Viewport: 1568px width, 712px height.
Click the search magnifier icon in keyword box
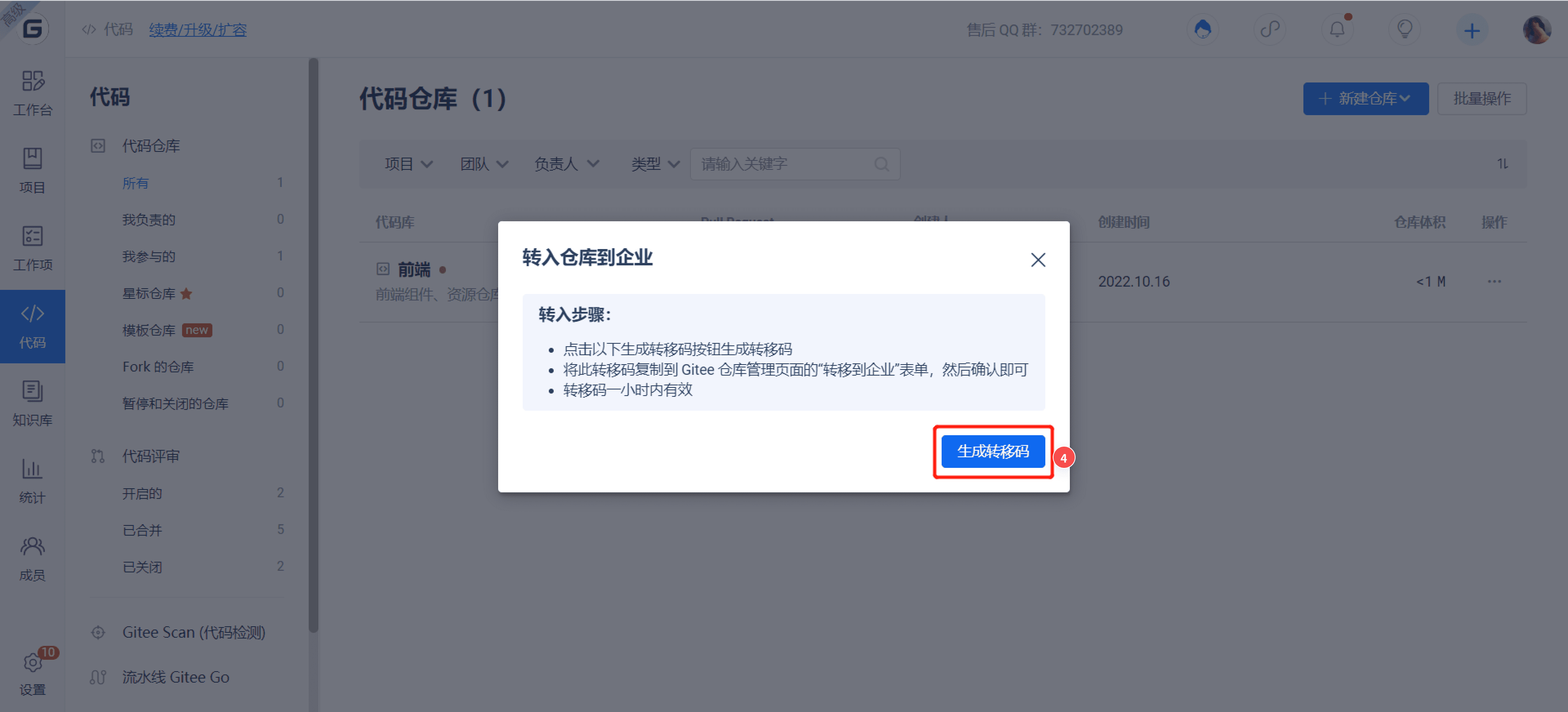tap(882, 164)
